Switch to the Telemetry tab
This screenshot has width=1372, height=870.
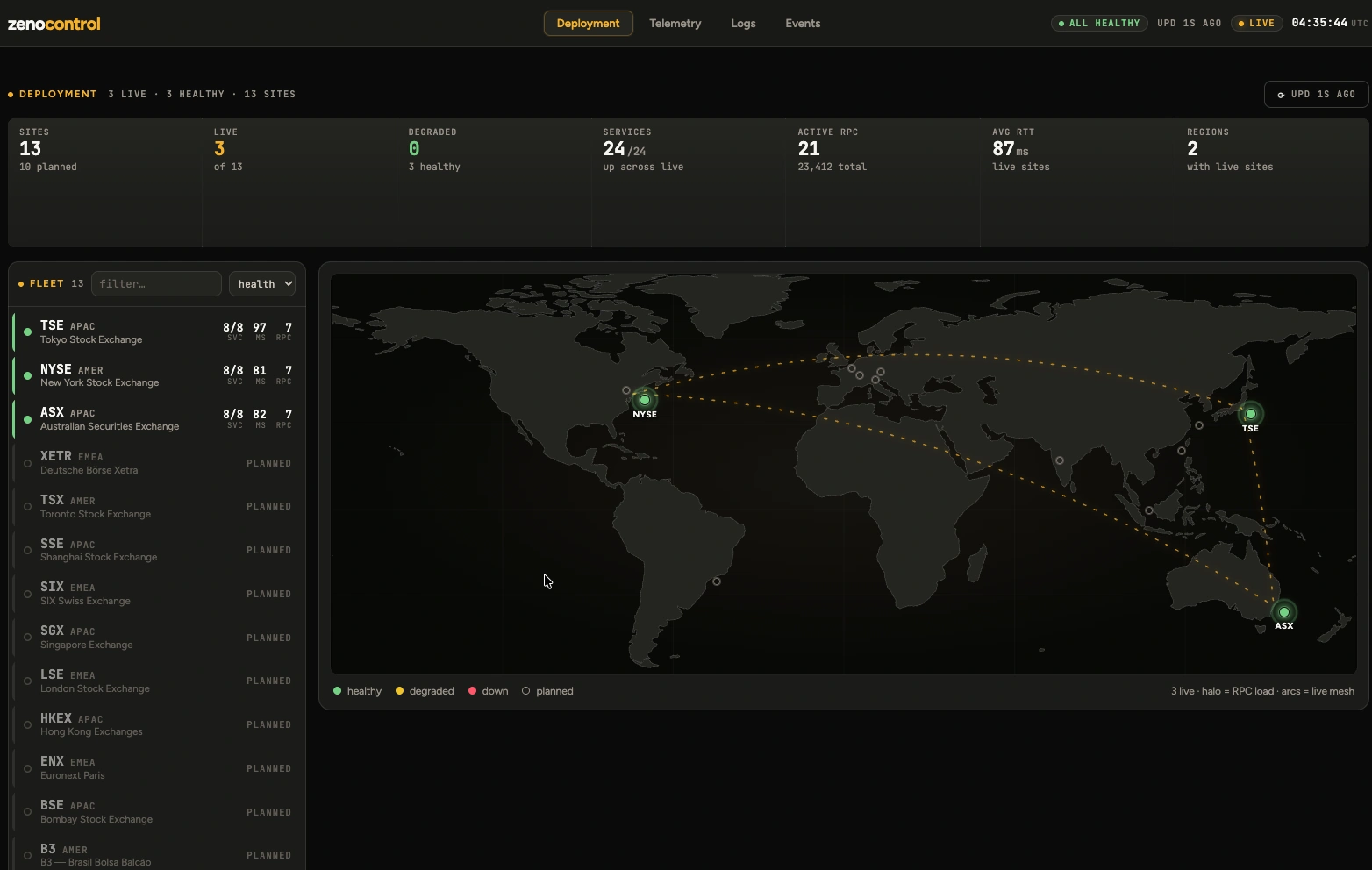(675, 24)
